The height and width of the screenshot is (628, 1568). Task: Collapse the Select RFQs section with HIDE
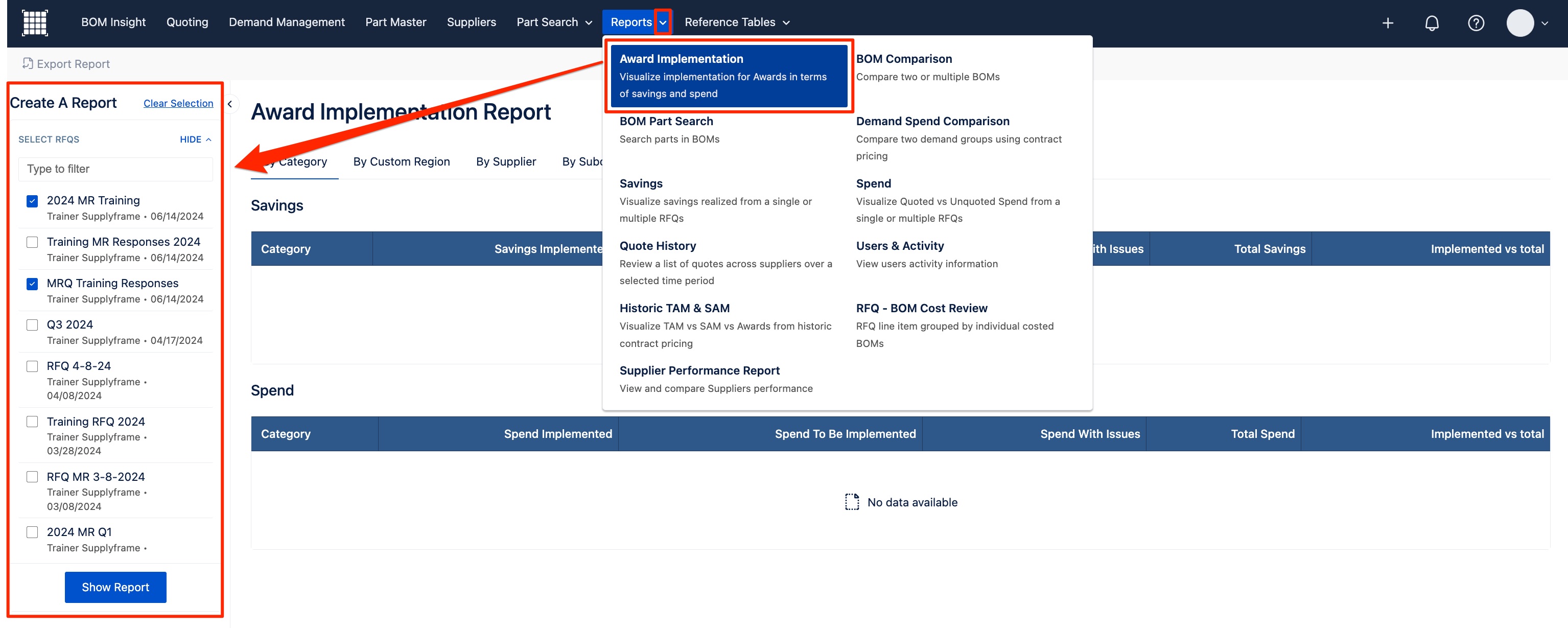pos(195,139)
